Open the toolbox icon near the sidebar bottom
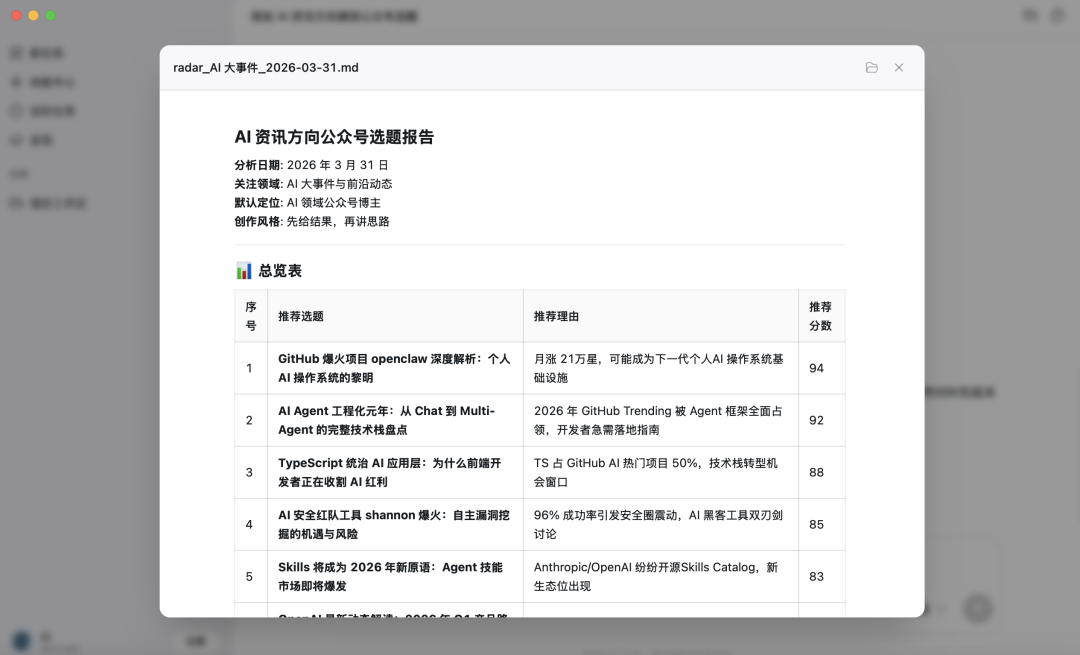 click(x=15, y=203)
